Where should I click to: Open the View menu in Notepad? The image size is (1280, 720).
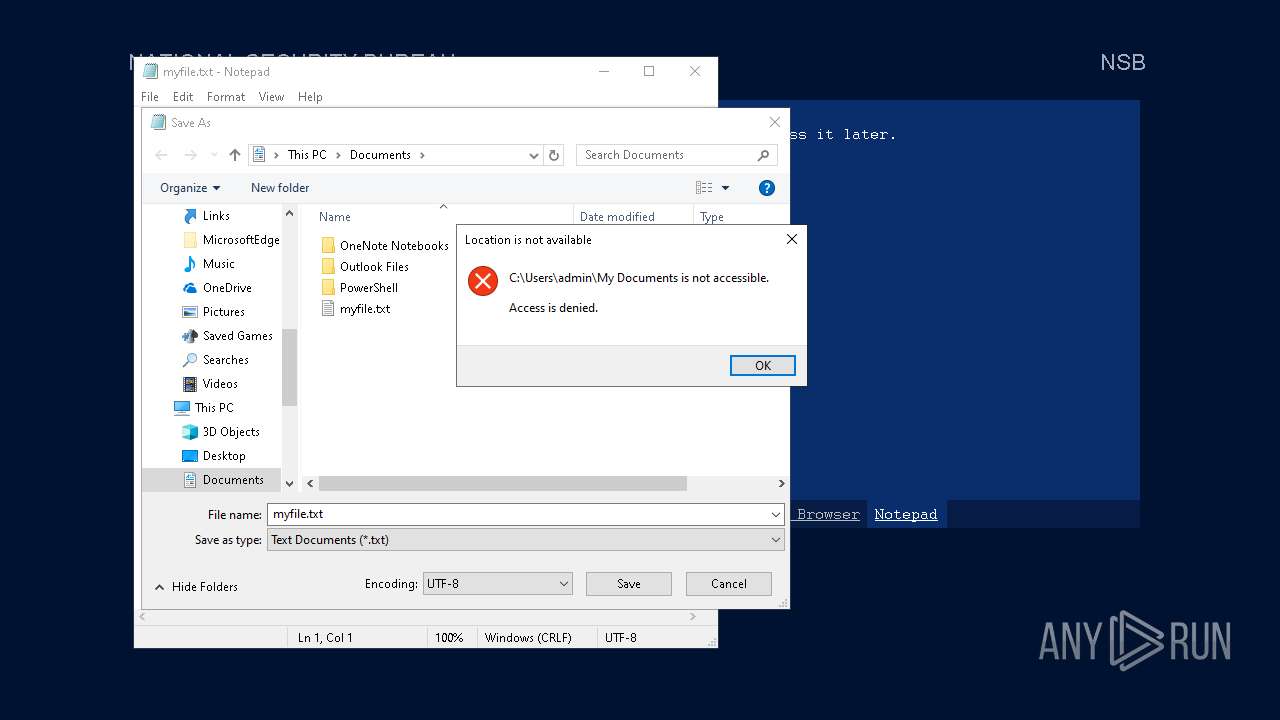[x=271, y=97]
